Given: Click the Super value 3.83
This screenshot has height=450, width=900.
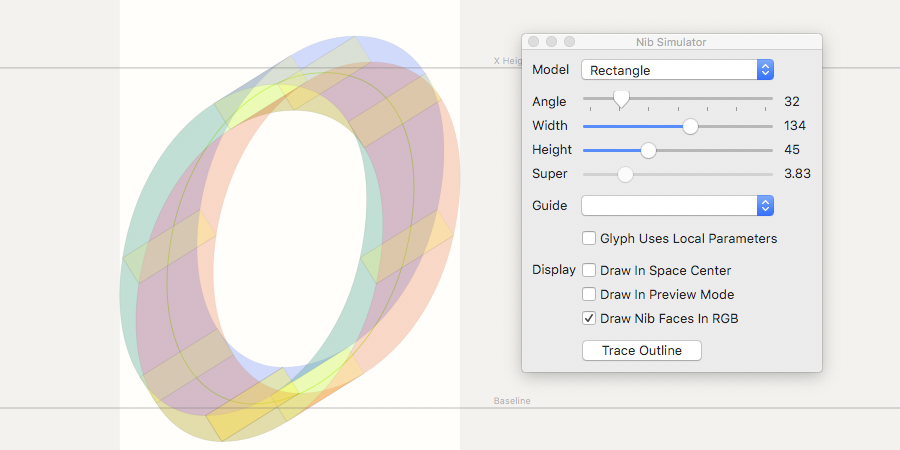Looking at the screenshot, I should [x=797, y=174].
